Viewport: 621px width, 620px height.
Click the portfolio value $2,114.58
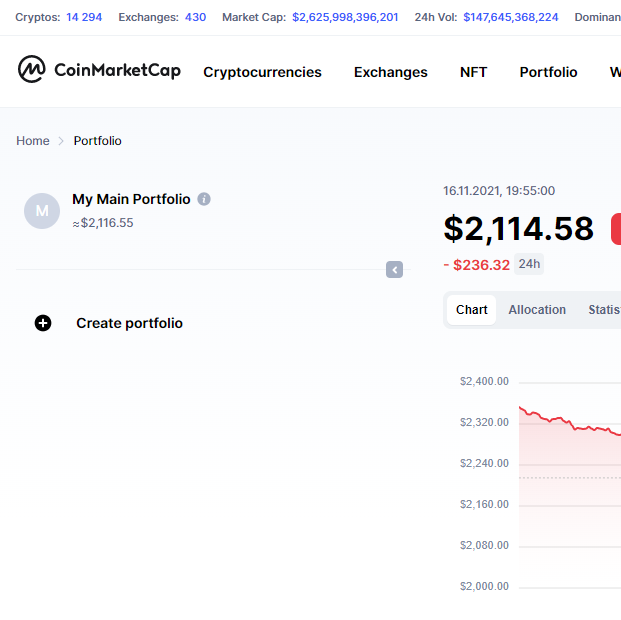click(x=518, y=229)
